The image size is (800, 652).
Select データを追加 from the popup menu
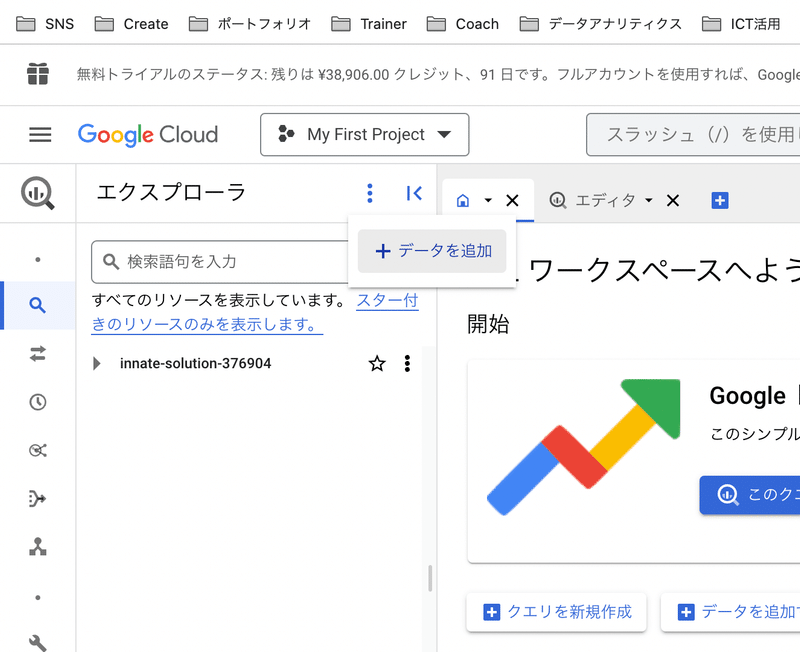tap(432, 251)
